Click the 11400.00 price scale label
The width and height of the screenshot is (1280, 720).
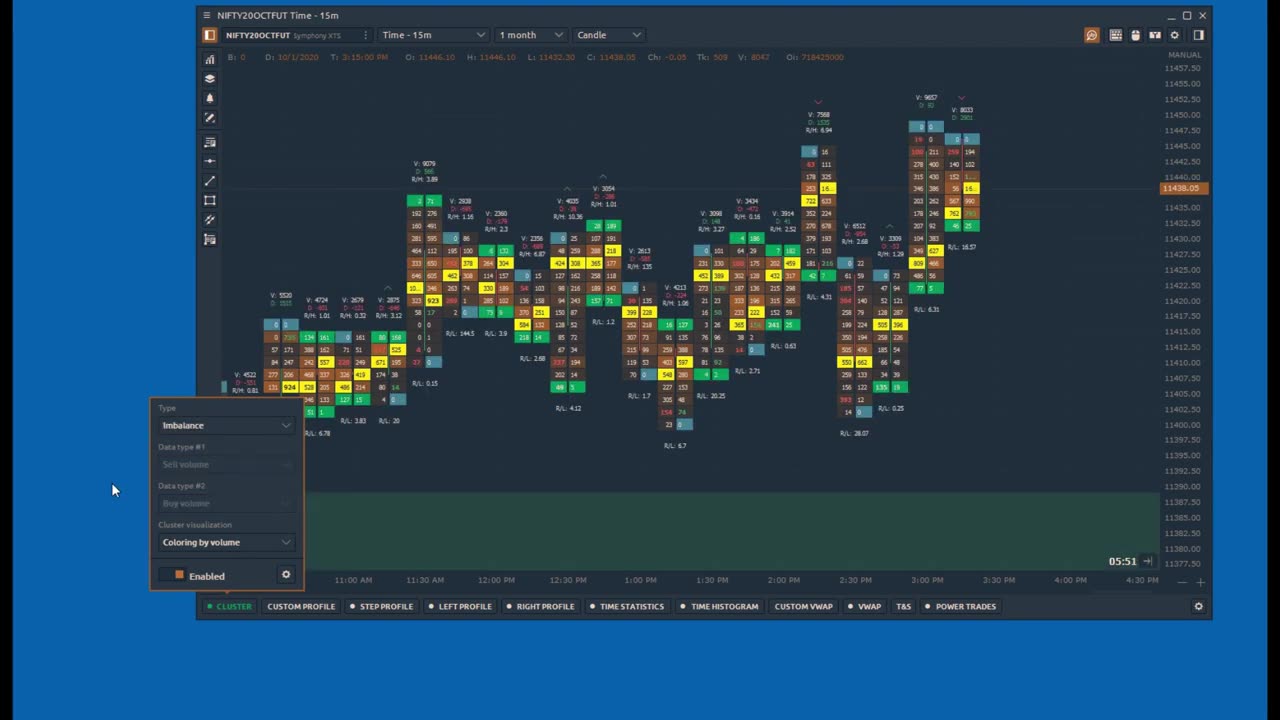tap(1183, 425)
